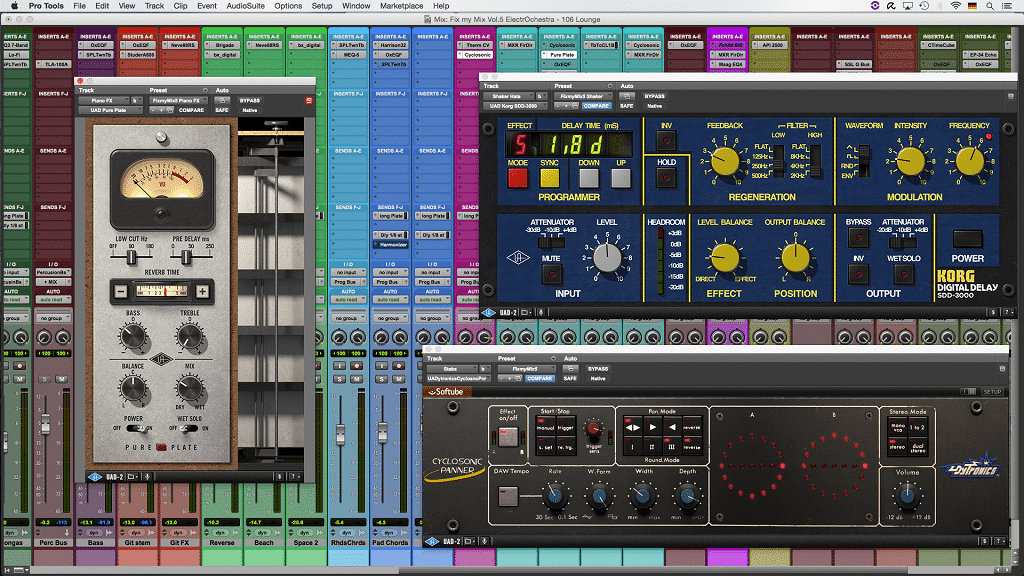The width and height of the screenshot is (1024, 576).
Task: Open the UAD Pure Plate plugin selector dropdown
Action: [110, 110]
